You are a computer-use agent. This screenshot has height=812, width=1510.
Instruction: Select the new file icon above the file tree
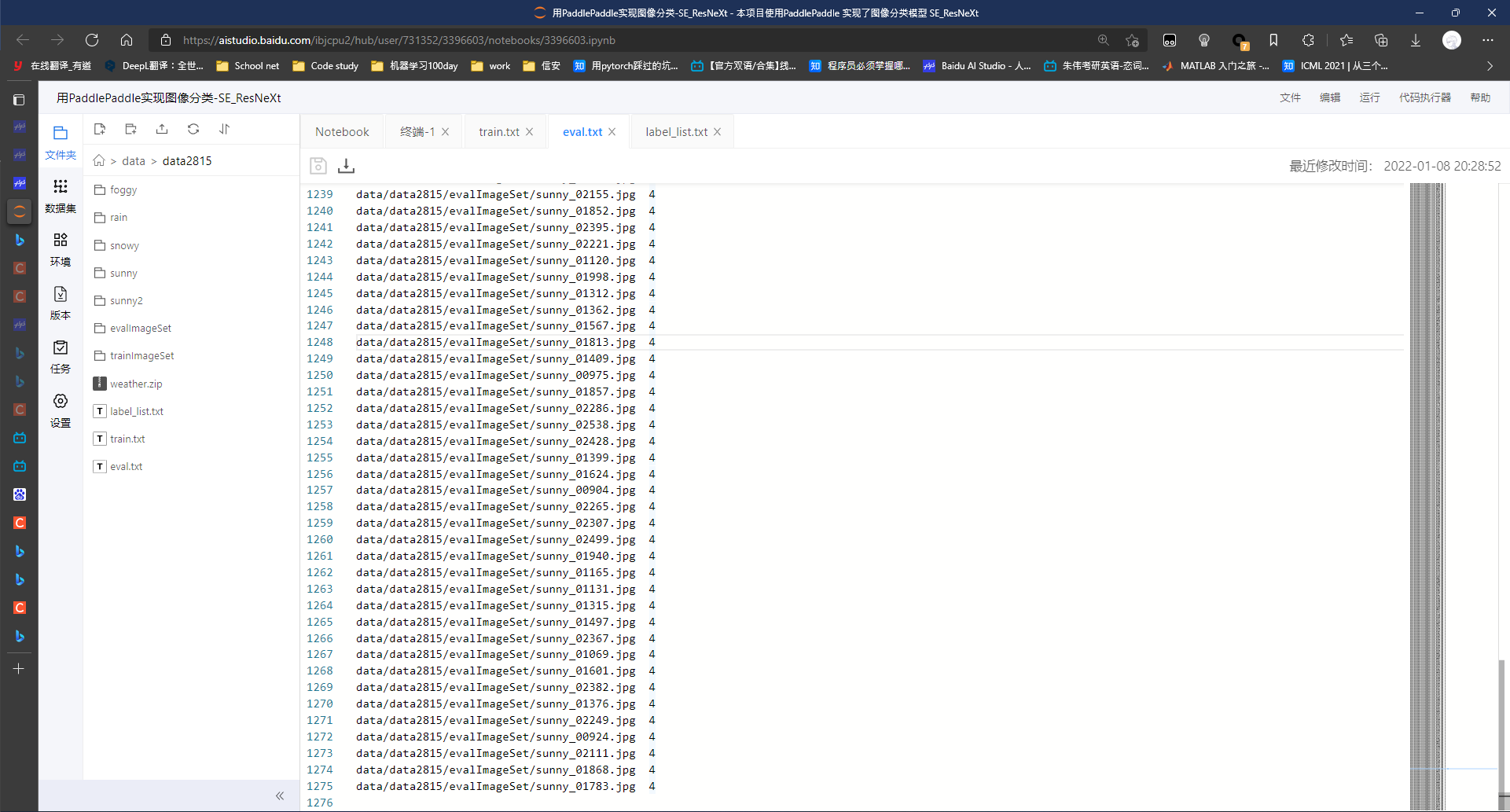pos(100,129)
